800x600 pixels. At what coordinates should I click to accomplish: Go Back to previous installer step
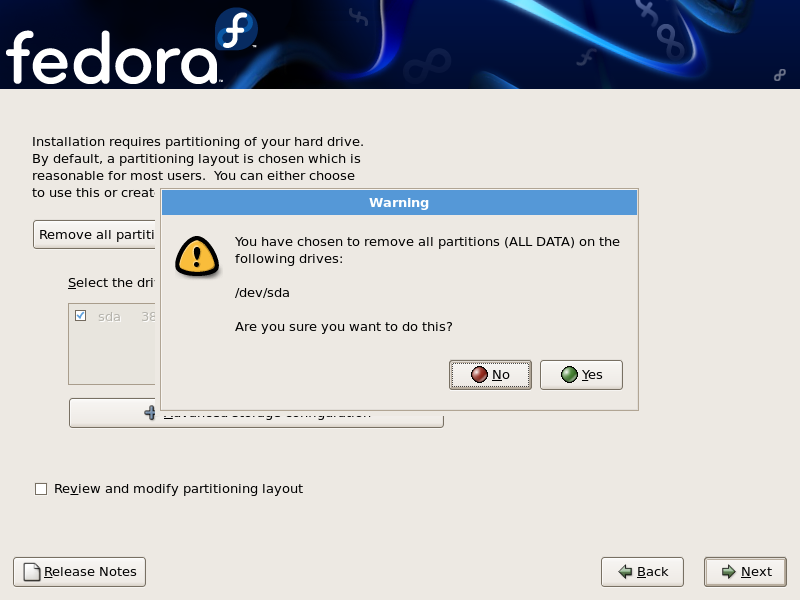pos(642,571)
